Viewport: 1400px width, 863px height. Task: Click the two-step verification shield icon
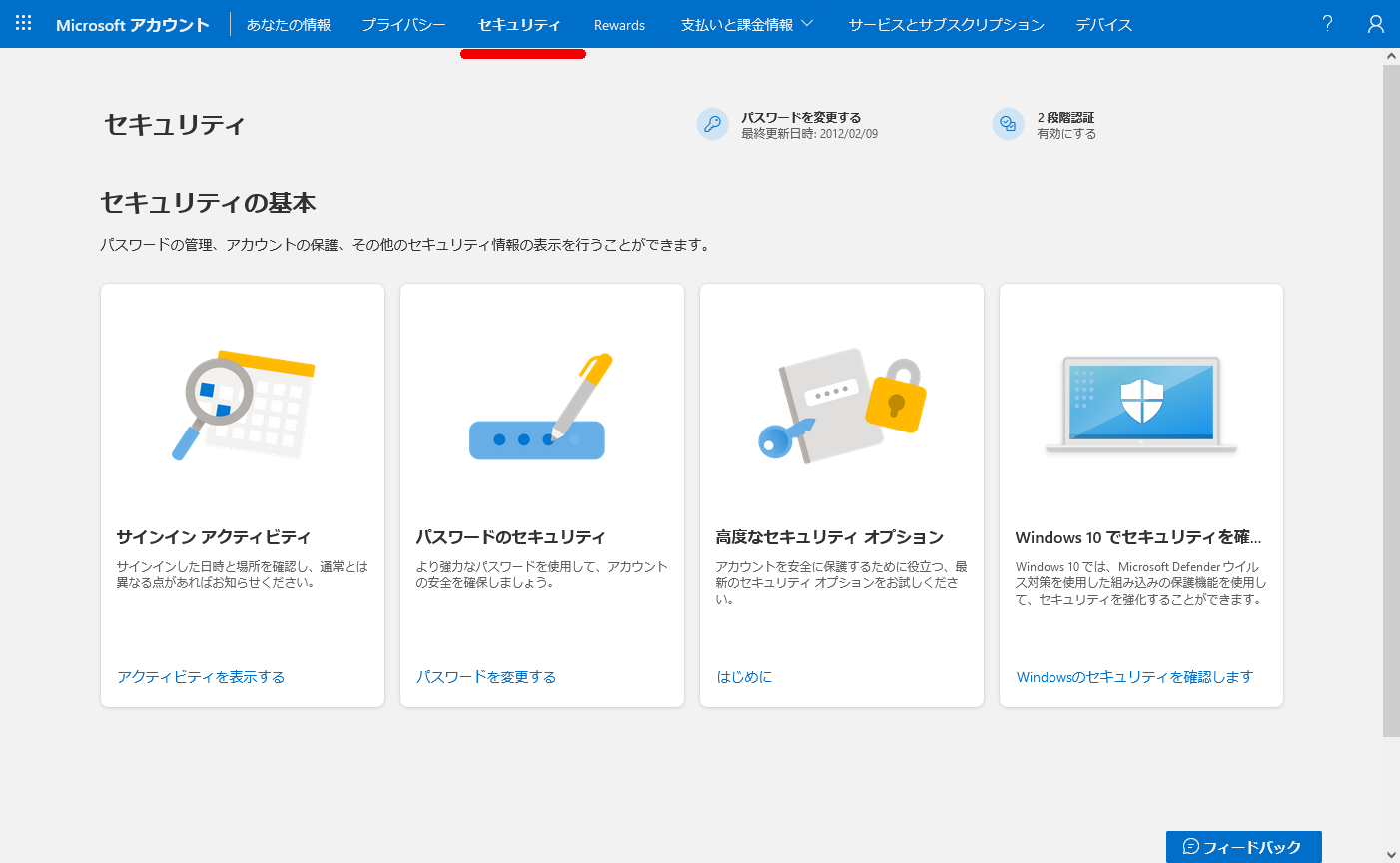pos(1008,124)
